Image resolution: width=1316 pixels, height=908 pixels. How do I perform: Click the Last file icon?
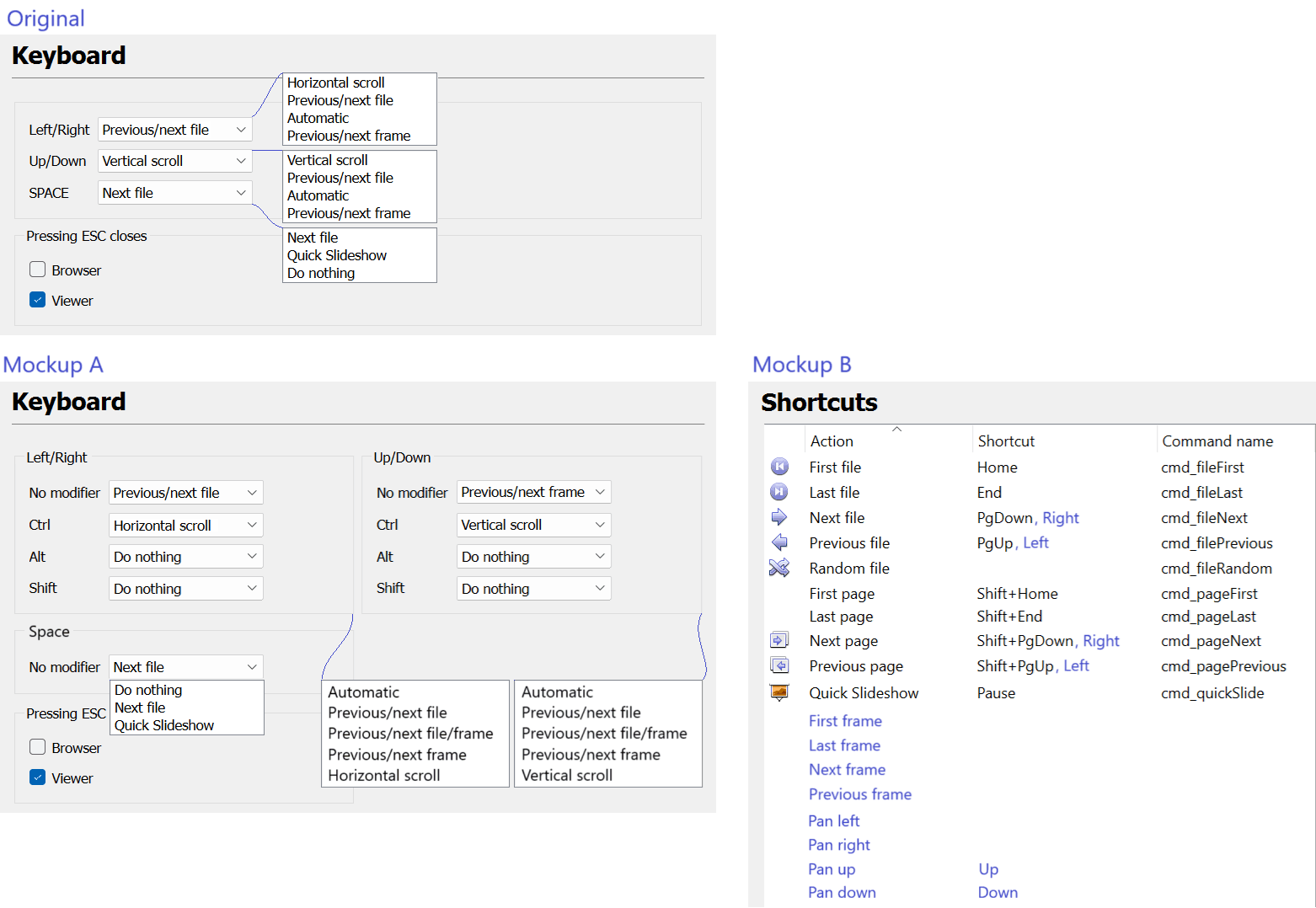779,492
